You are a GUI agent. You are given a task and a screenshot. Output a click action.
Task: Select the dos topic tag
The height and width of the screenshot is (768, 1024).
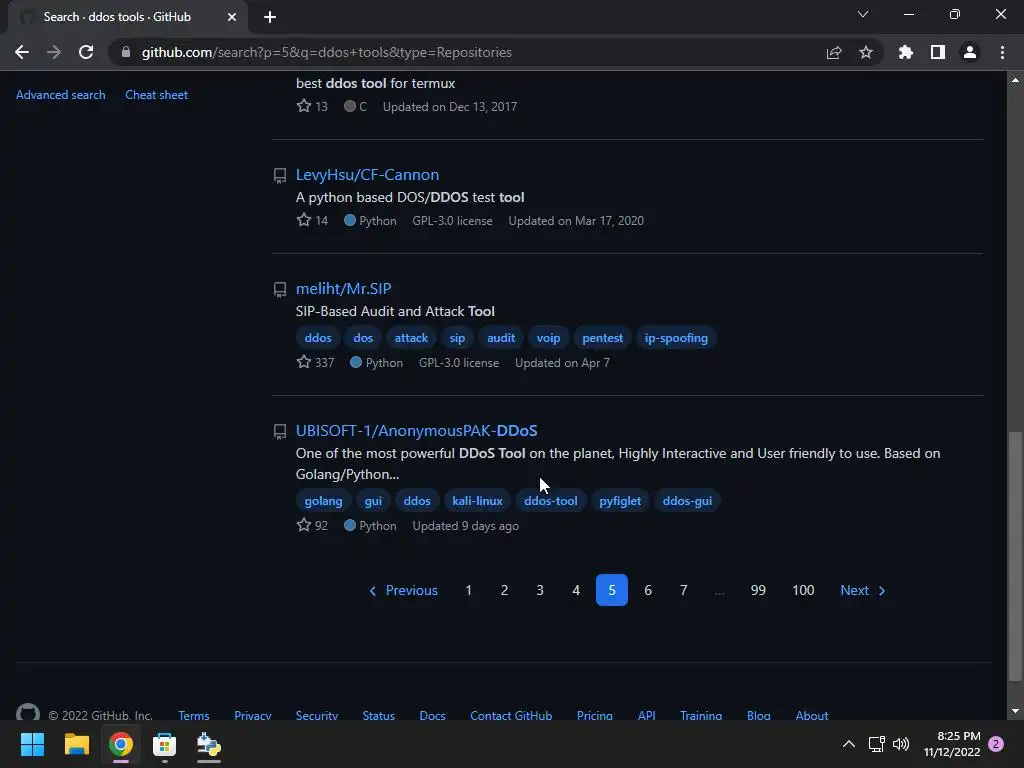pyautogui.click(x=363, y=338)
